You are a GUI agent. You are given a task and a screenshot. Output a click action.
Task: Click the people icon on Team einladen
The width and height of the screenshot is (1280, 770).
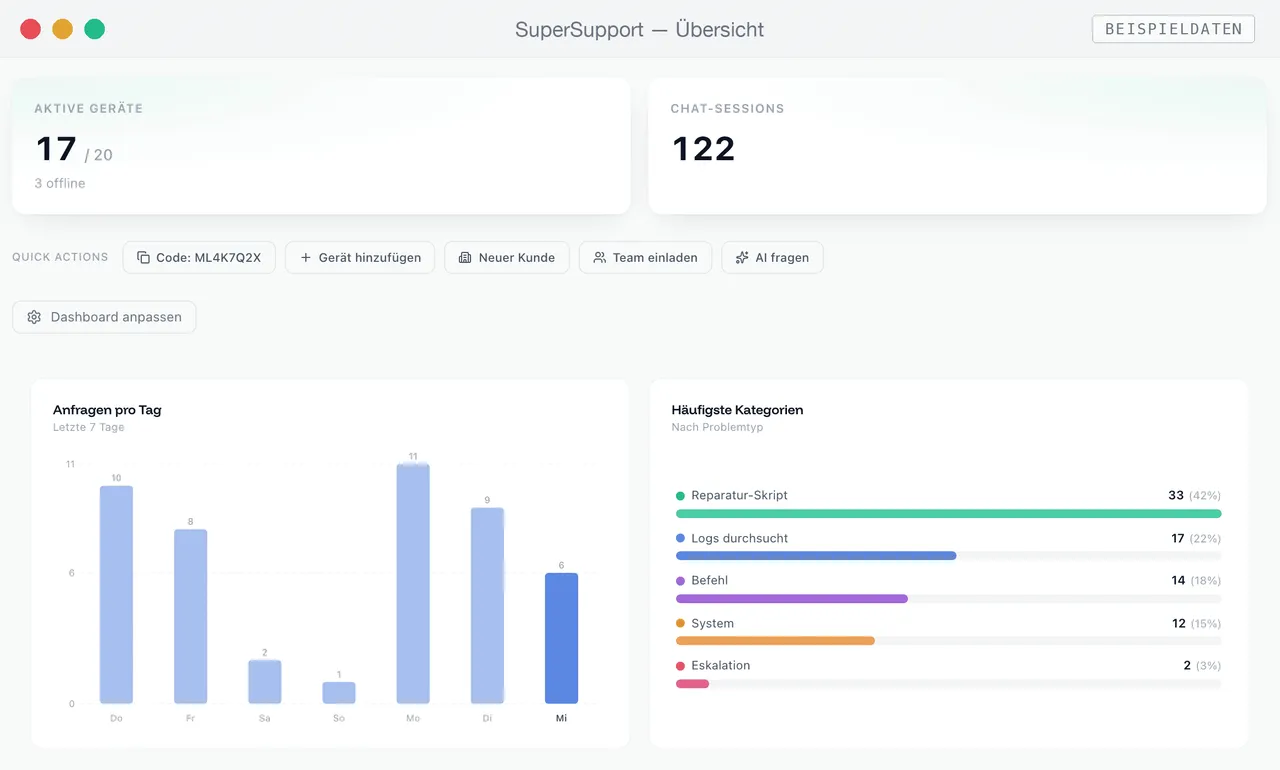pos(600,258)
